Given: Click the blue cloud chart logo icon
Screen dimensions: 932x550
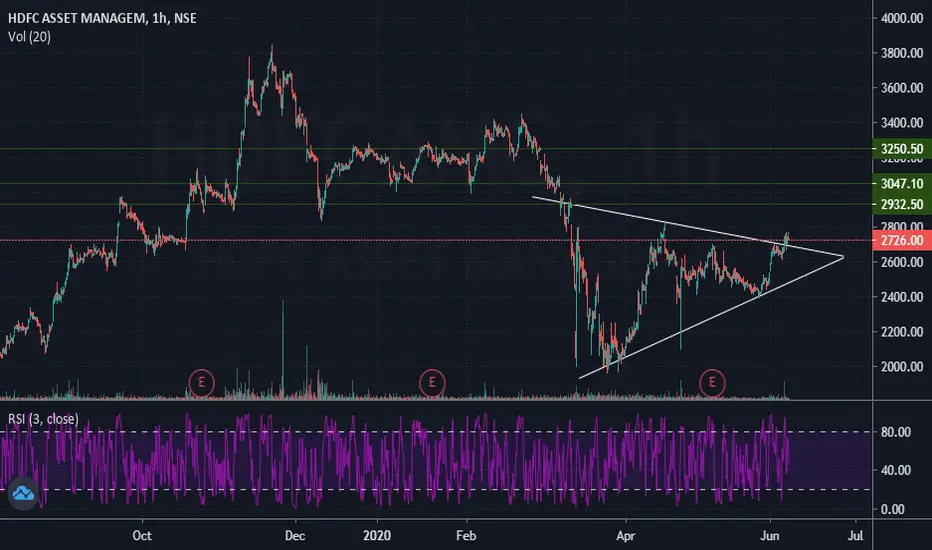Looking at the screenshot, I should coord(24,493).
